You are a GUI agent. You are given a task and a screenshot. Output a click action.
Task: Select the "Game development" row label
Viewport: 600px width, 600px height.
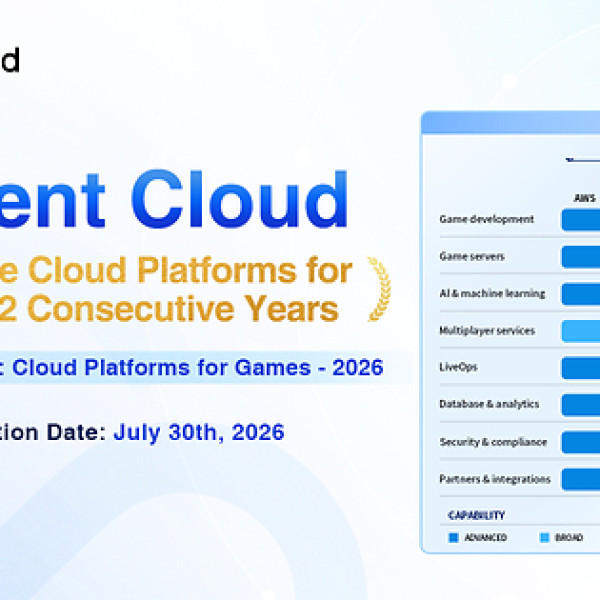486,219
